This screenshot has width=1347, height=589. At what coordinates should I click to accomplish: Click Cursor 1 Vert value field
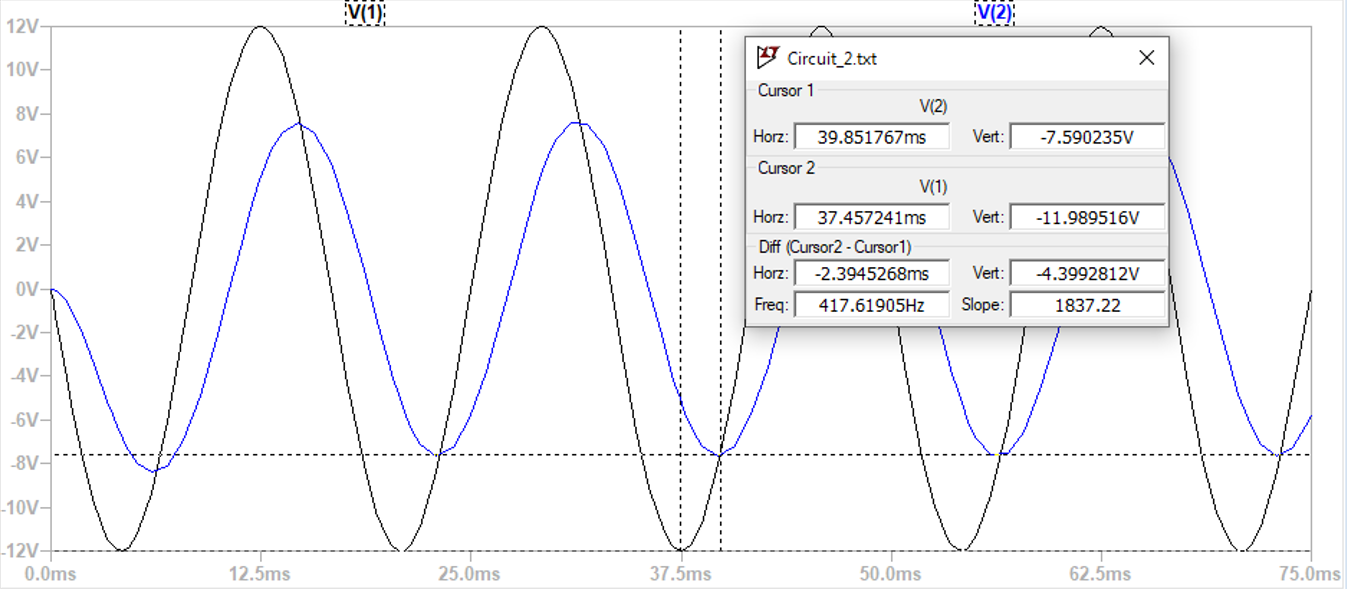[1087, 137]
